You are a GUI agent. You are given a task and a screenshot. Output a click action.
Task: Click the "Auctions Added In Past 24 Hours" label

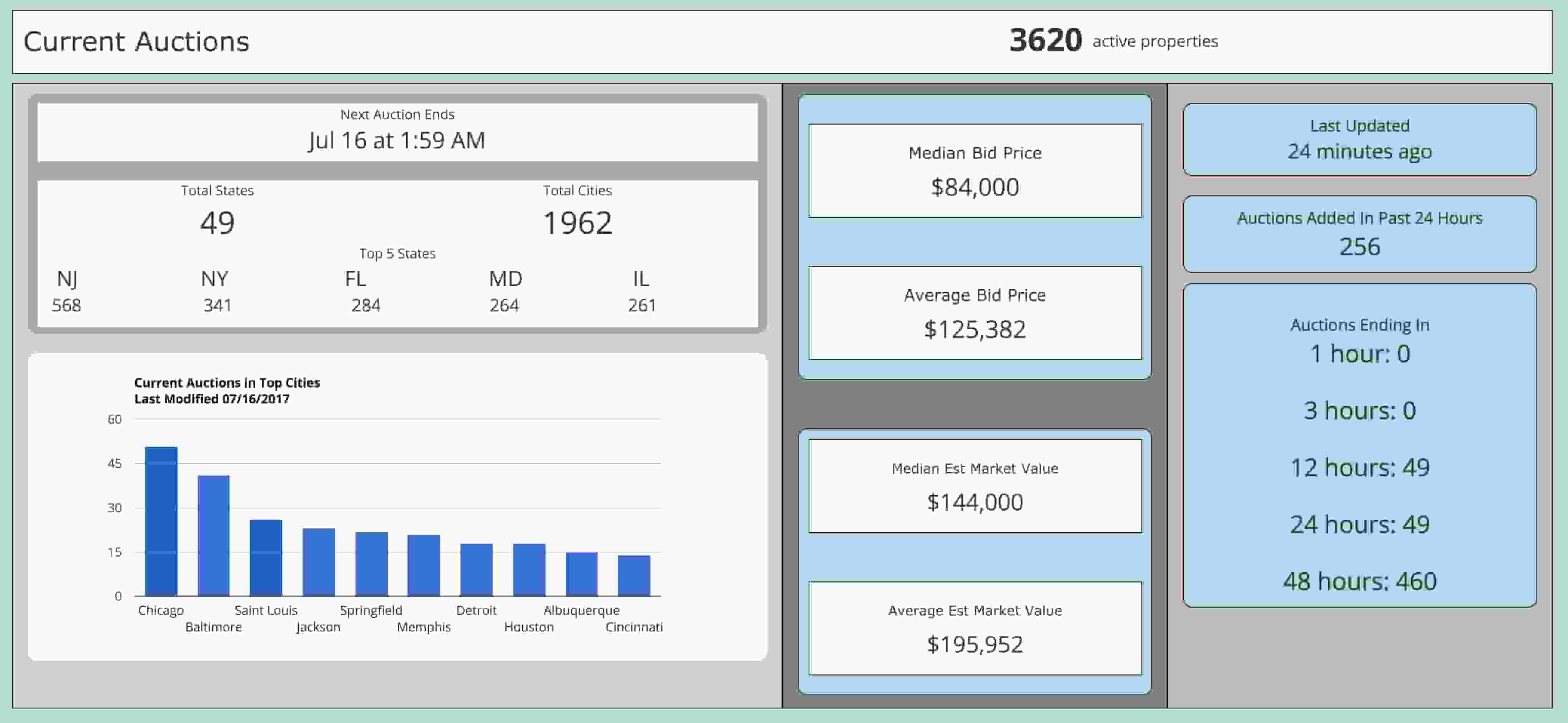(1360, 218)
